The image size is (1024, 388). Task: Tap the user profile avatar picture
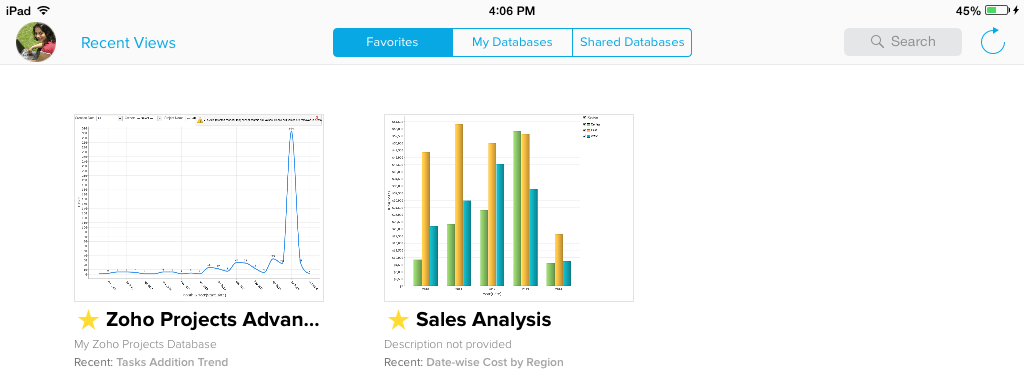36,42
